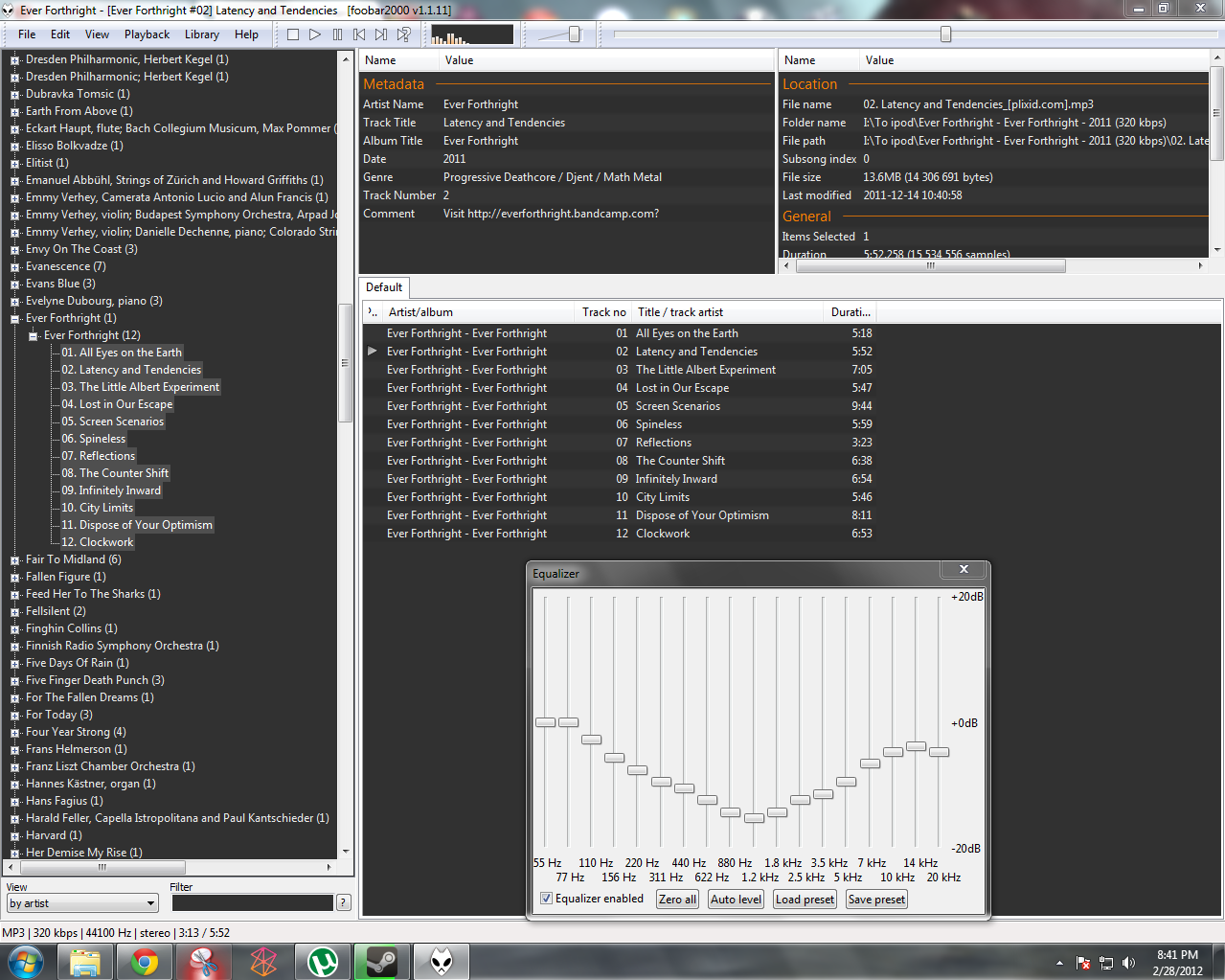
Task: Adjust the 55 Hz equalizer slider
Action: pos(545,722)
